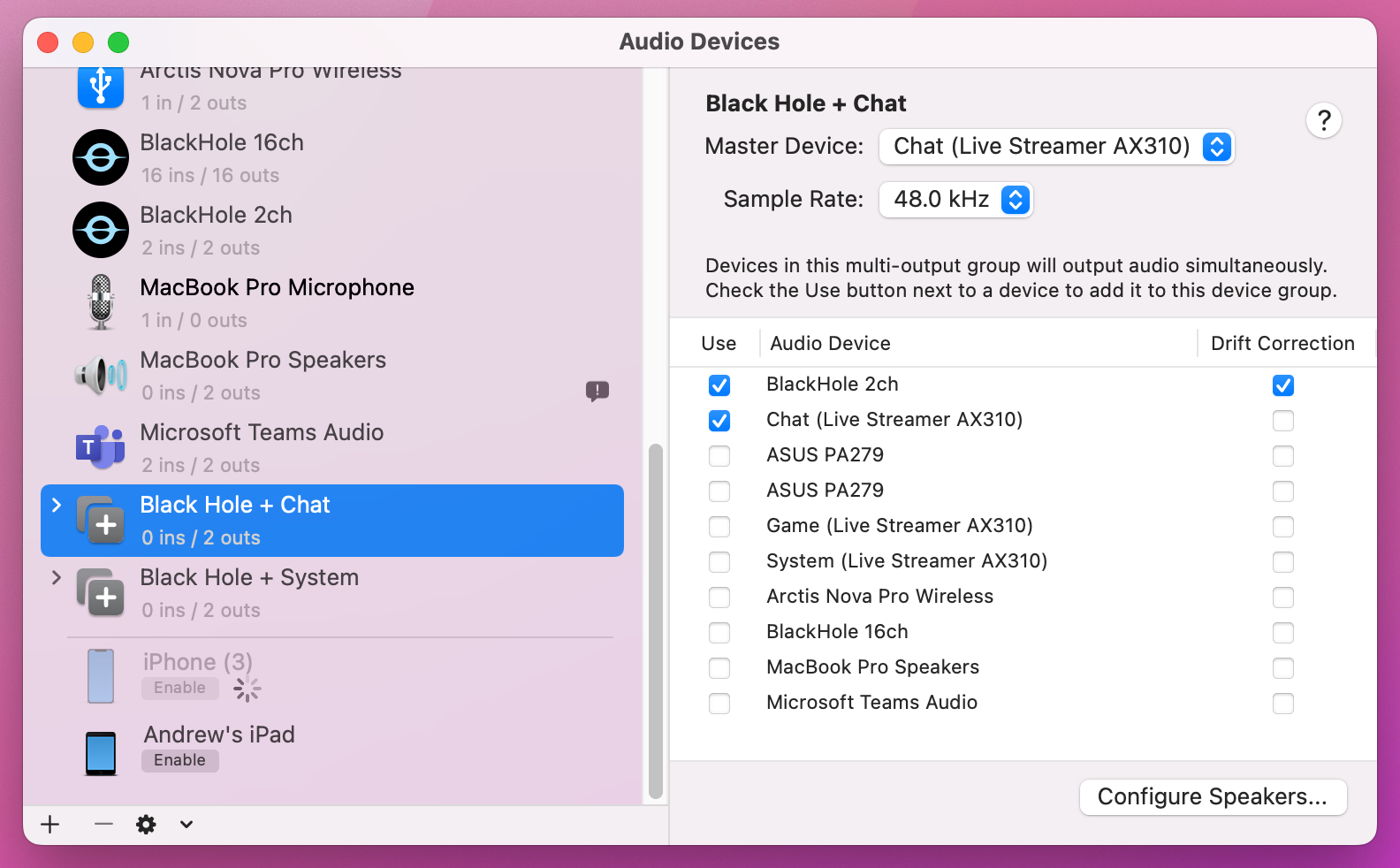This screenshot has height=868, width=1400.
Task: Select the MacBook Pro Microphone device name
Action: [277, 287]
